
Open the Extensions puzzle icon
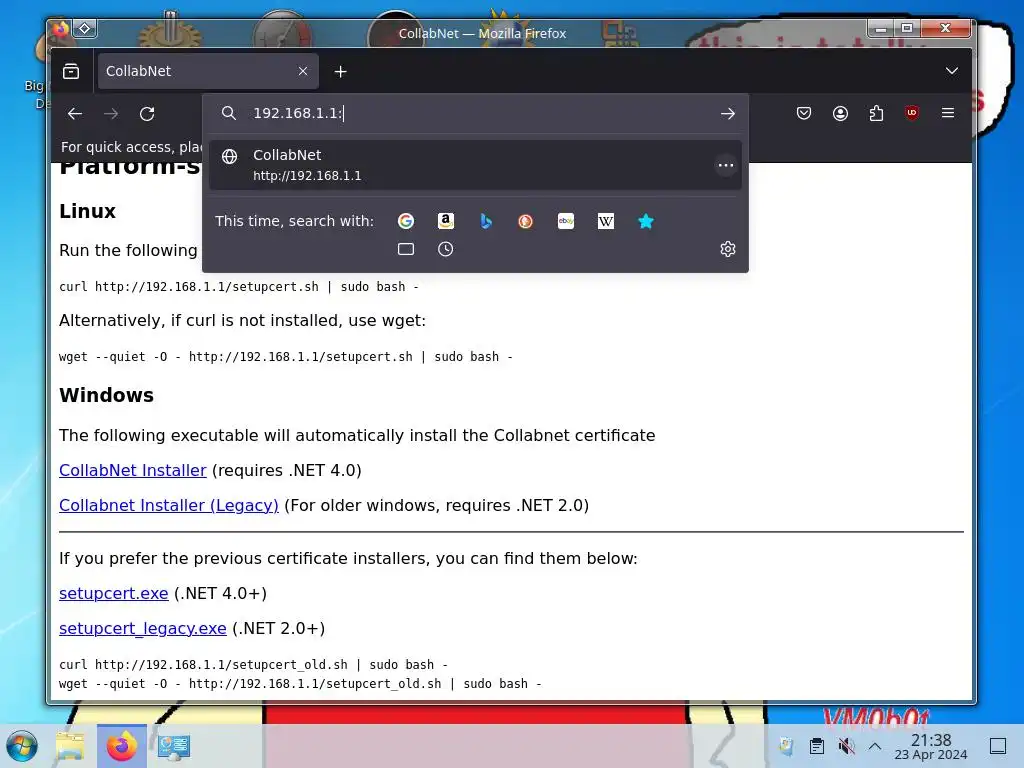(x=876, y=114)
